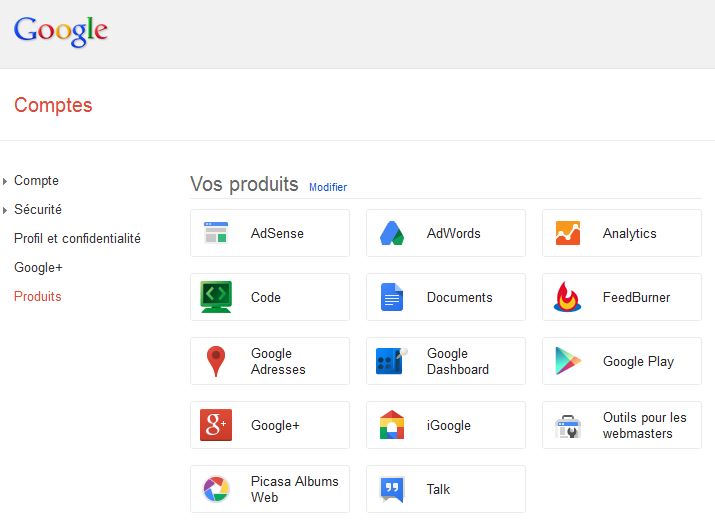Open the Google Play text label
Screen dimensions: 715x526
pos(638,361)
